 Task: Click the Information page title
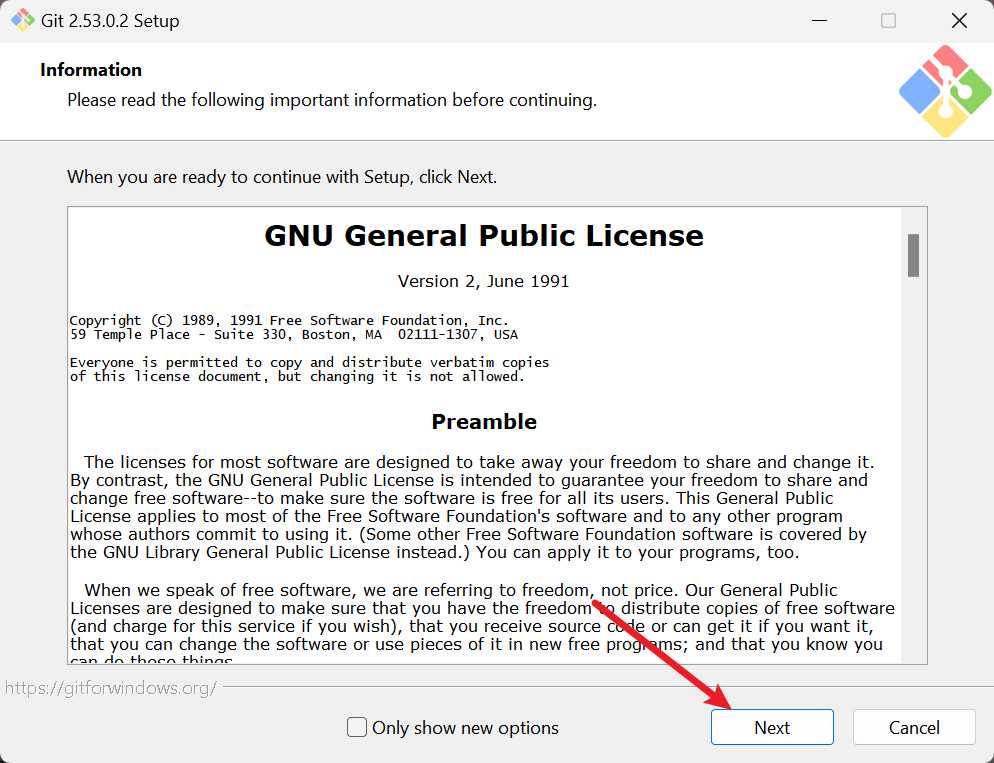coord(91,70)
